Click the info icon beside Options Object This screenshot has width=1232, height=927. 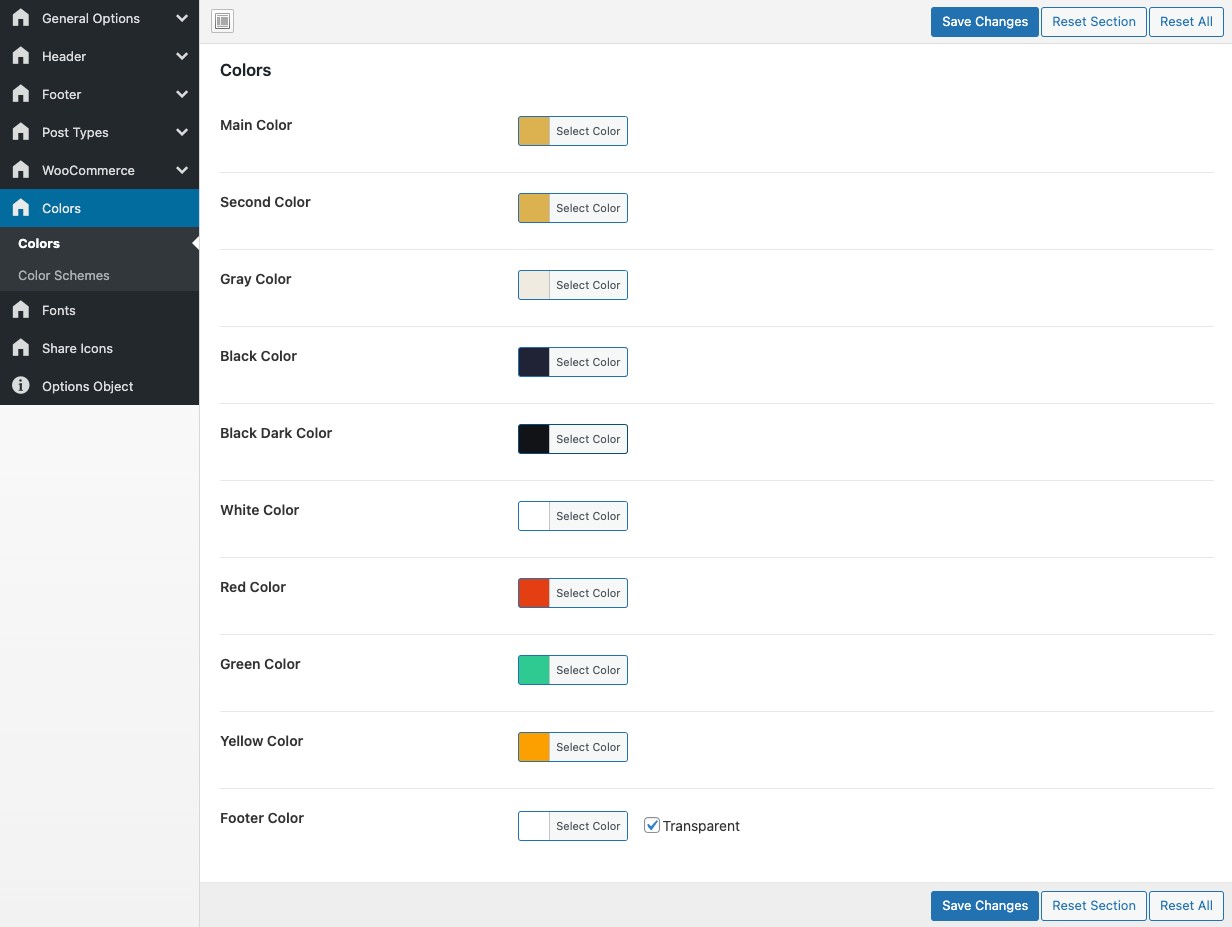click(21, 386)
